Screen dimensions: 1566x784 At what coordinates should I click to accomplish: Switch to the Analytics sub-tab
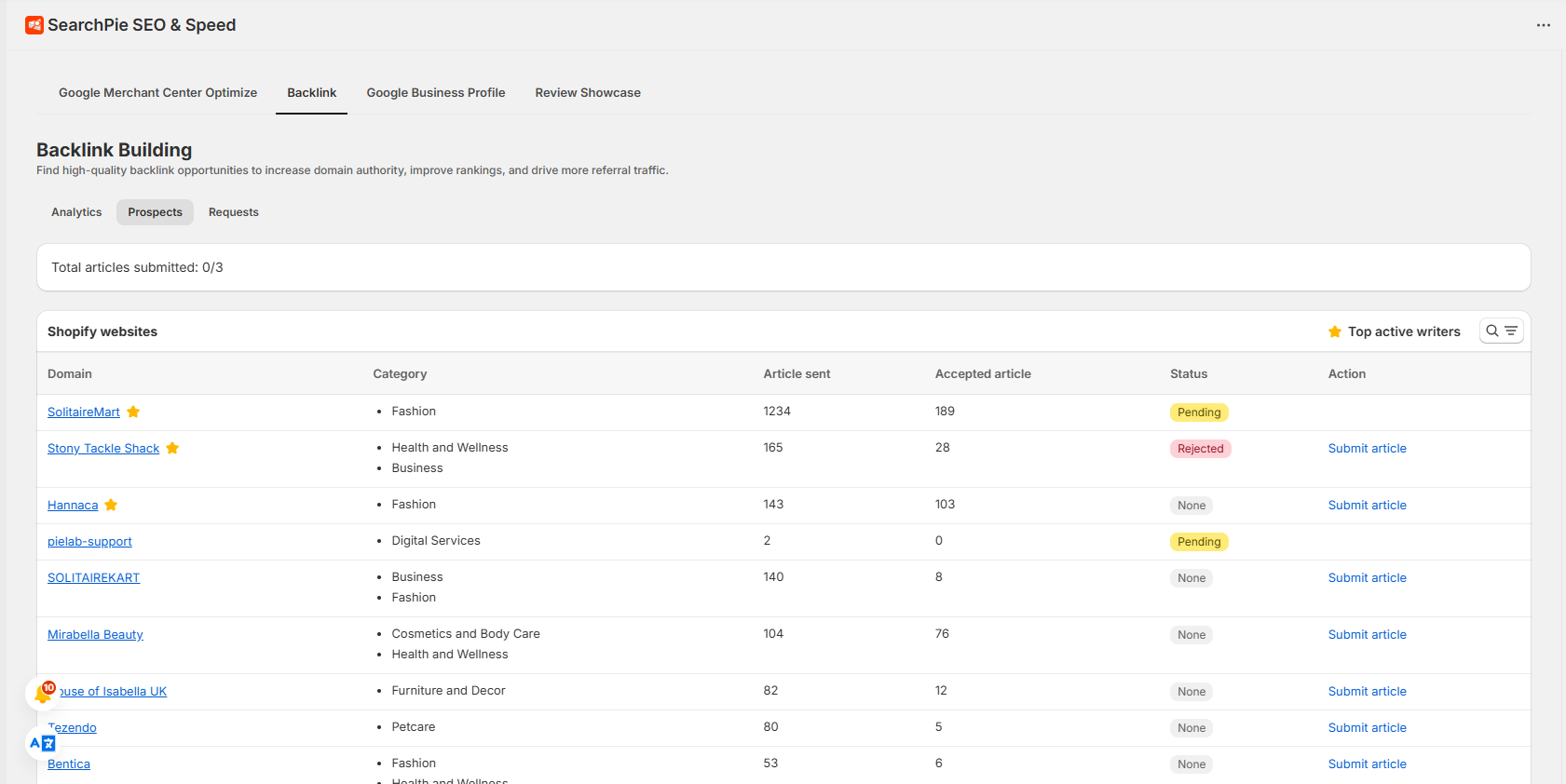point(76,212)
